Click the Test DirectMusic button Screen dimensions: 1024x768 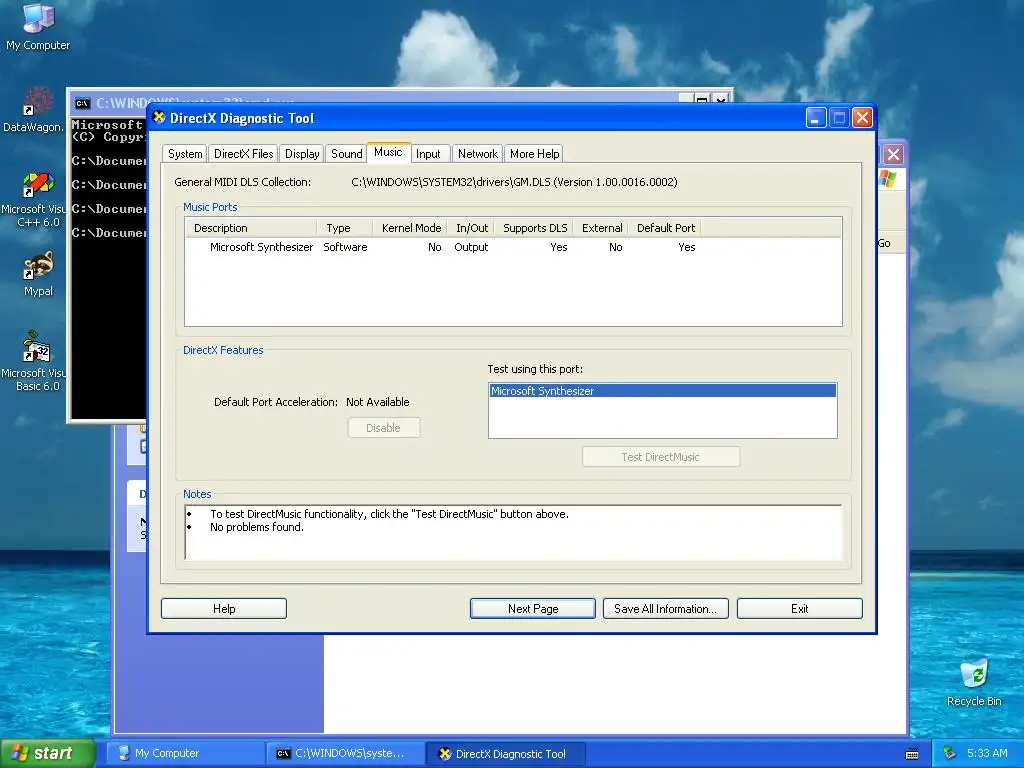pyautogui.click(x=661, y=456)
